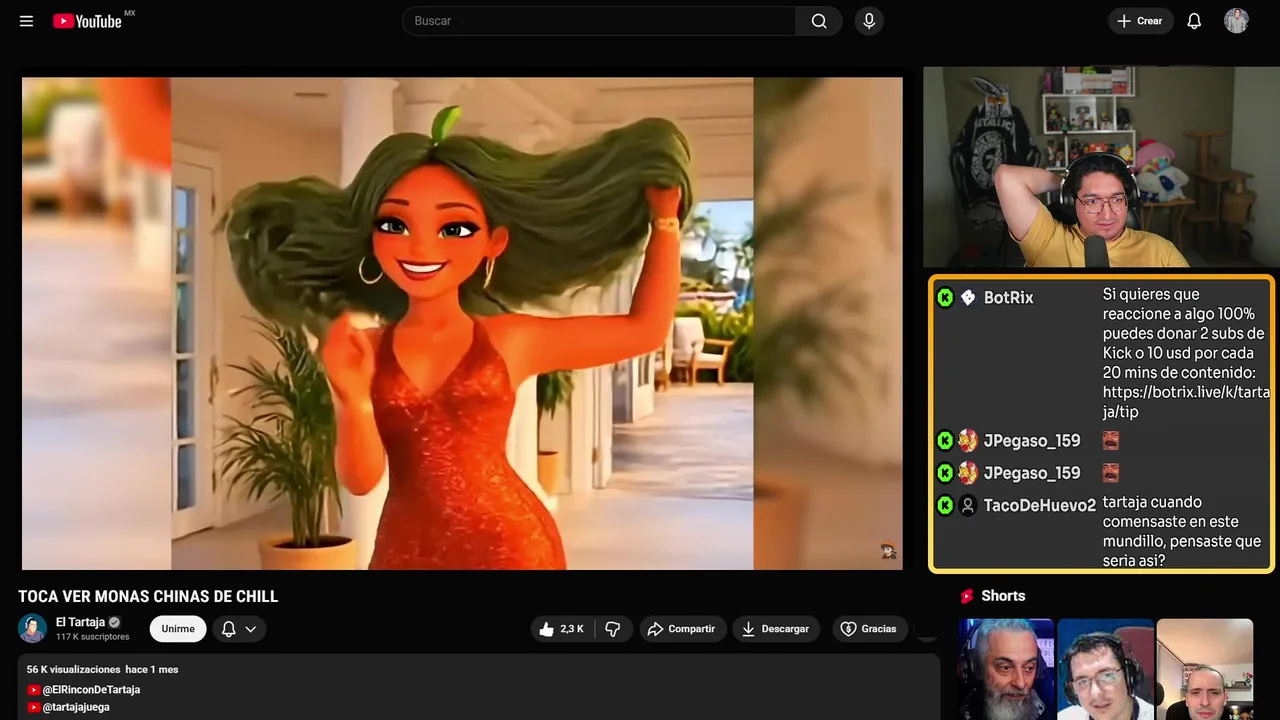Click the second JPegaso_159 emote icon

point(1110,472)
